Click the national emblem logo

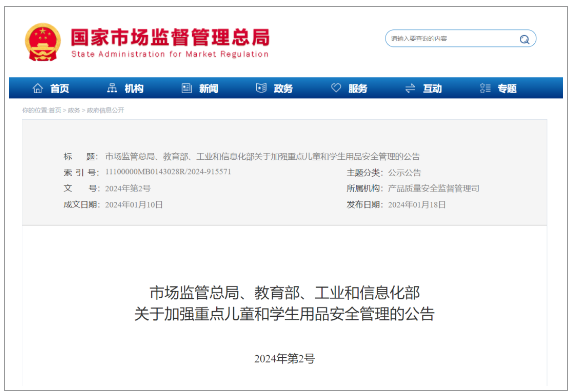[43, 42]
